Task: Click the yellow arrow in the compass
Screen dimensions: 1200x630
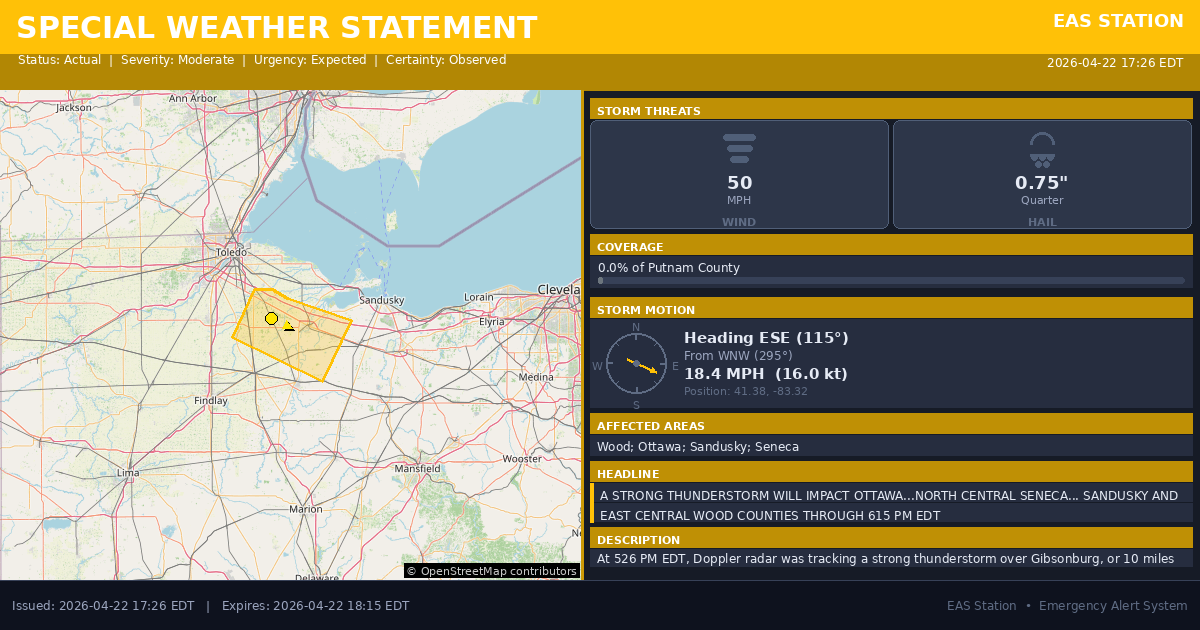Action: [x=643, y=366]
